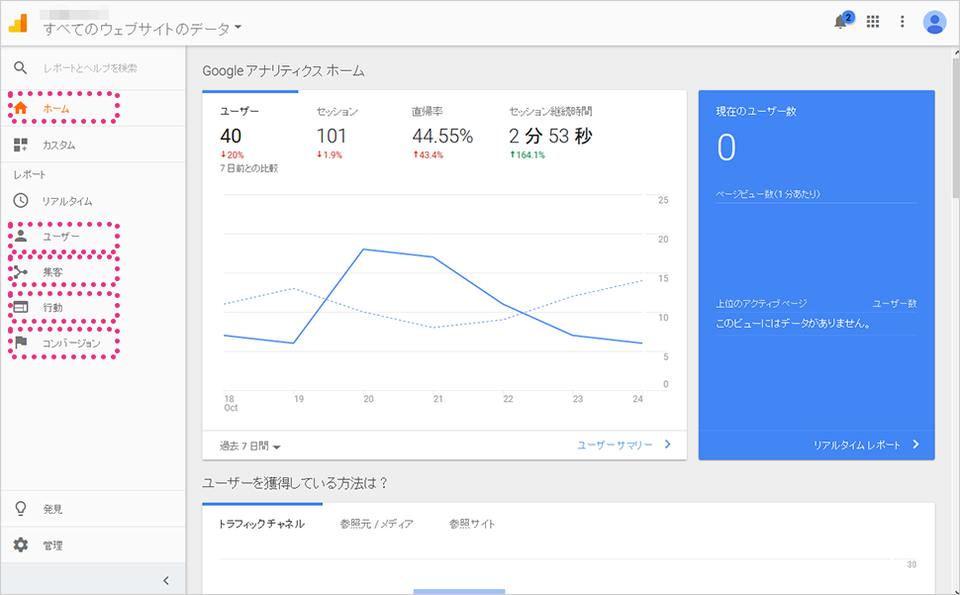The width and height of the screenshot is (960, 595).
Task: Select the セッション metric tab showing 101
Action: click(337, 132)
